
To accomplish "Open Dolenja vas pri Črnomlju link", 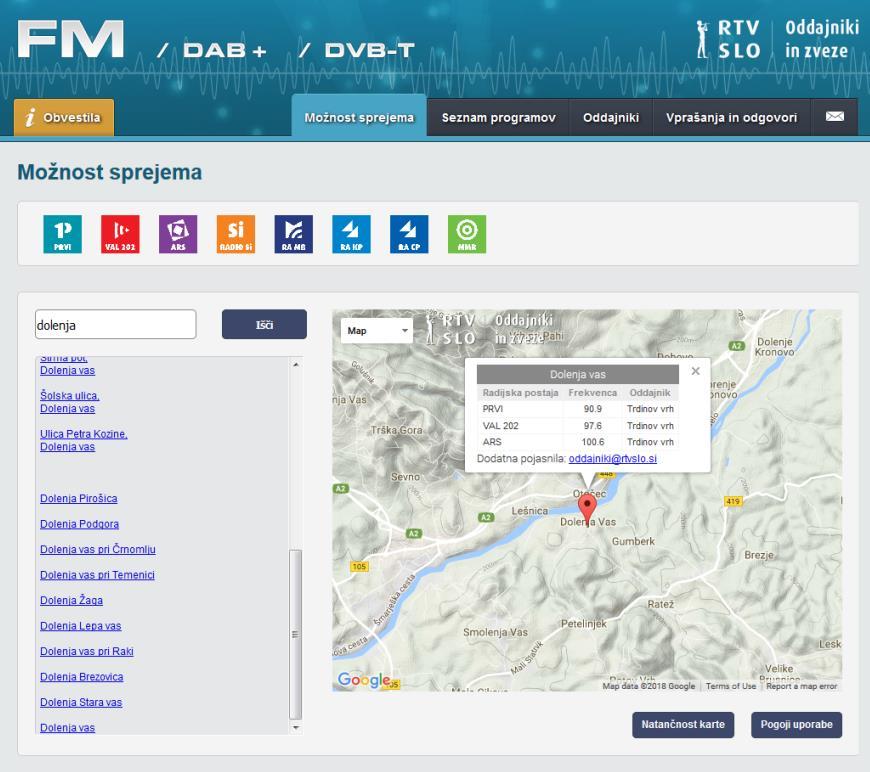I will (98, 549).
